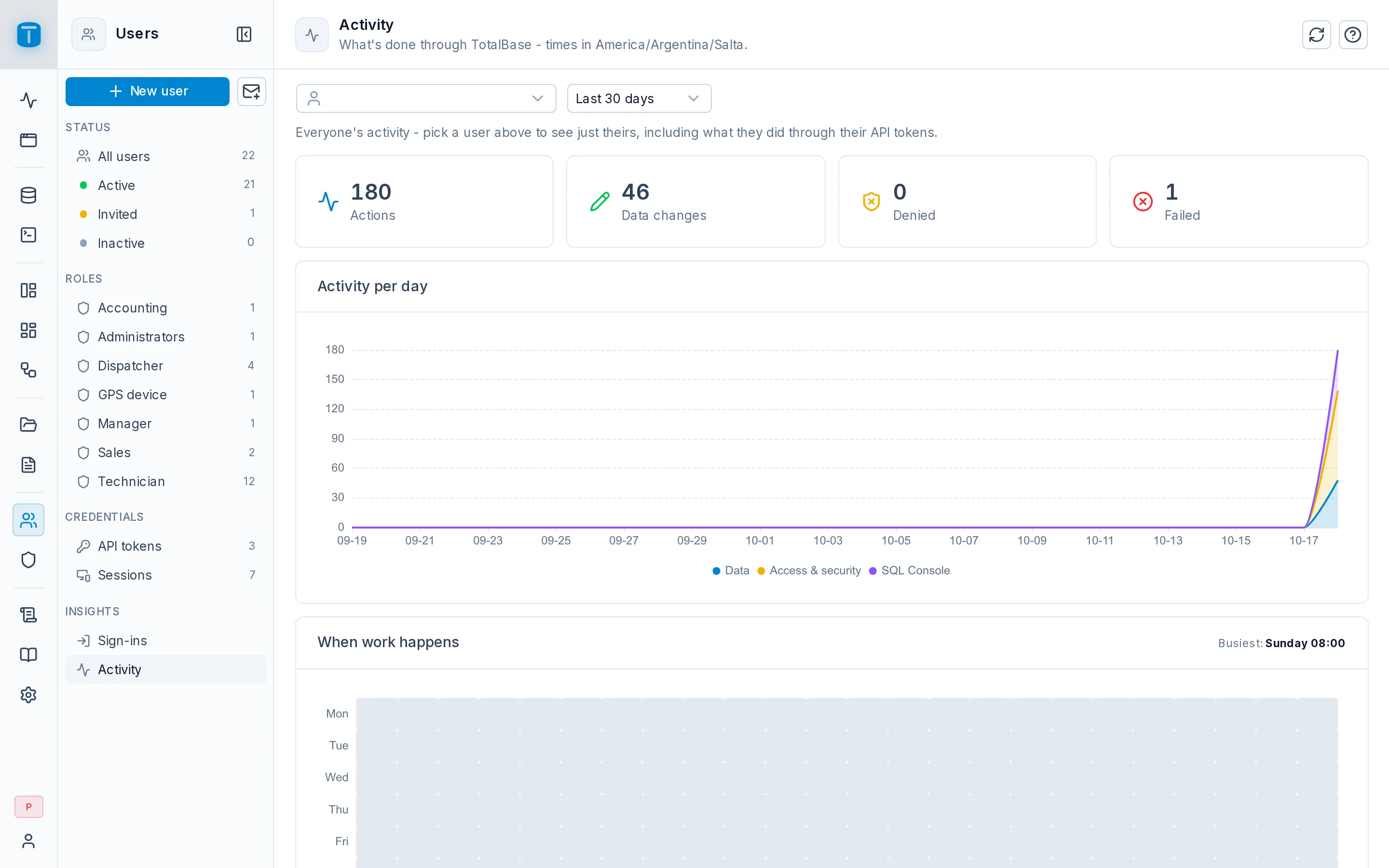Collapse the Users sidebar panel

pos(244,34)
